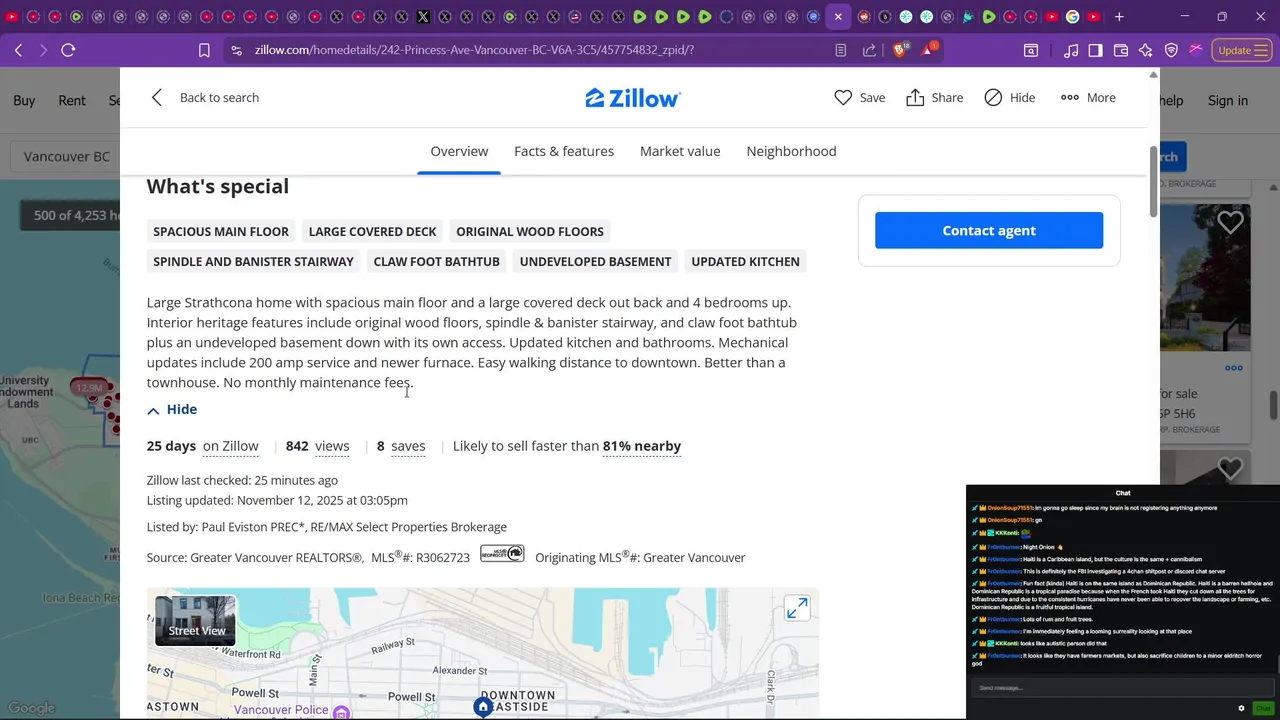This screenshot has width=1280, height=720.
Task: Click the home pin marker on map
Action: (x=483, y=707)
